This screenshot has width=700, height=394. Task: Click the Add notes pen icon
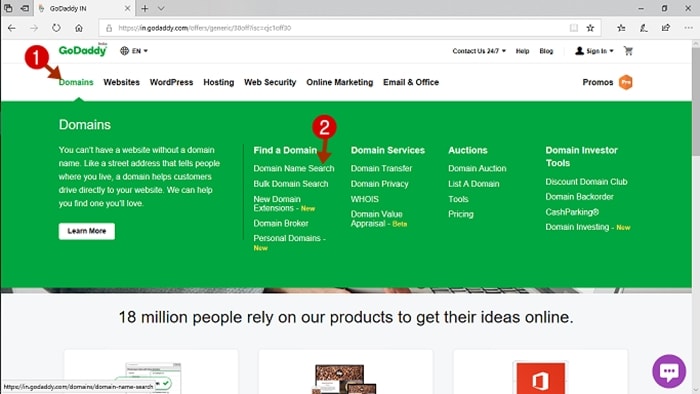(x=643, y=28)
